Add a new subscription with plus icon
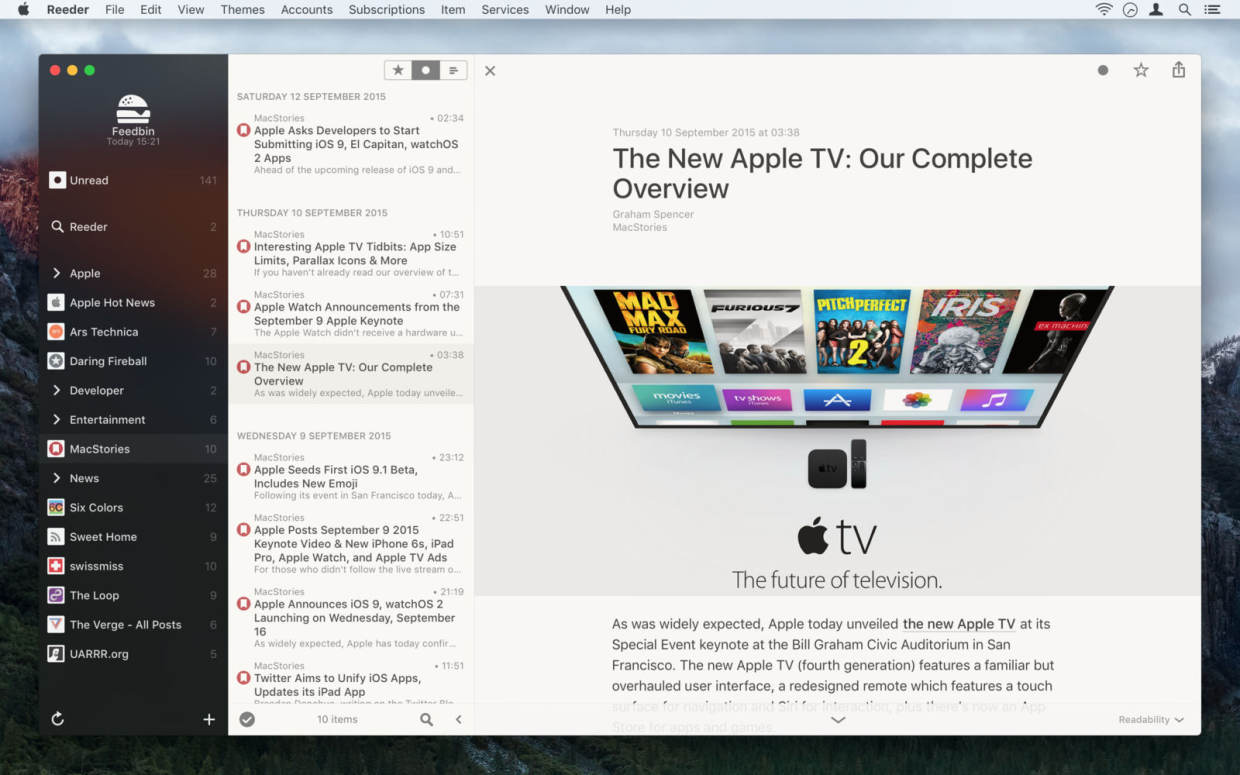The width and height of the screenshot is (1240, 775). (x=209, y=719)
